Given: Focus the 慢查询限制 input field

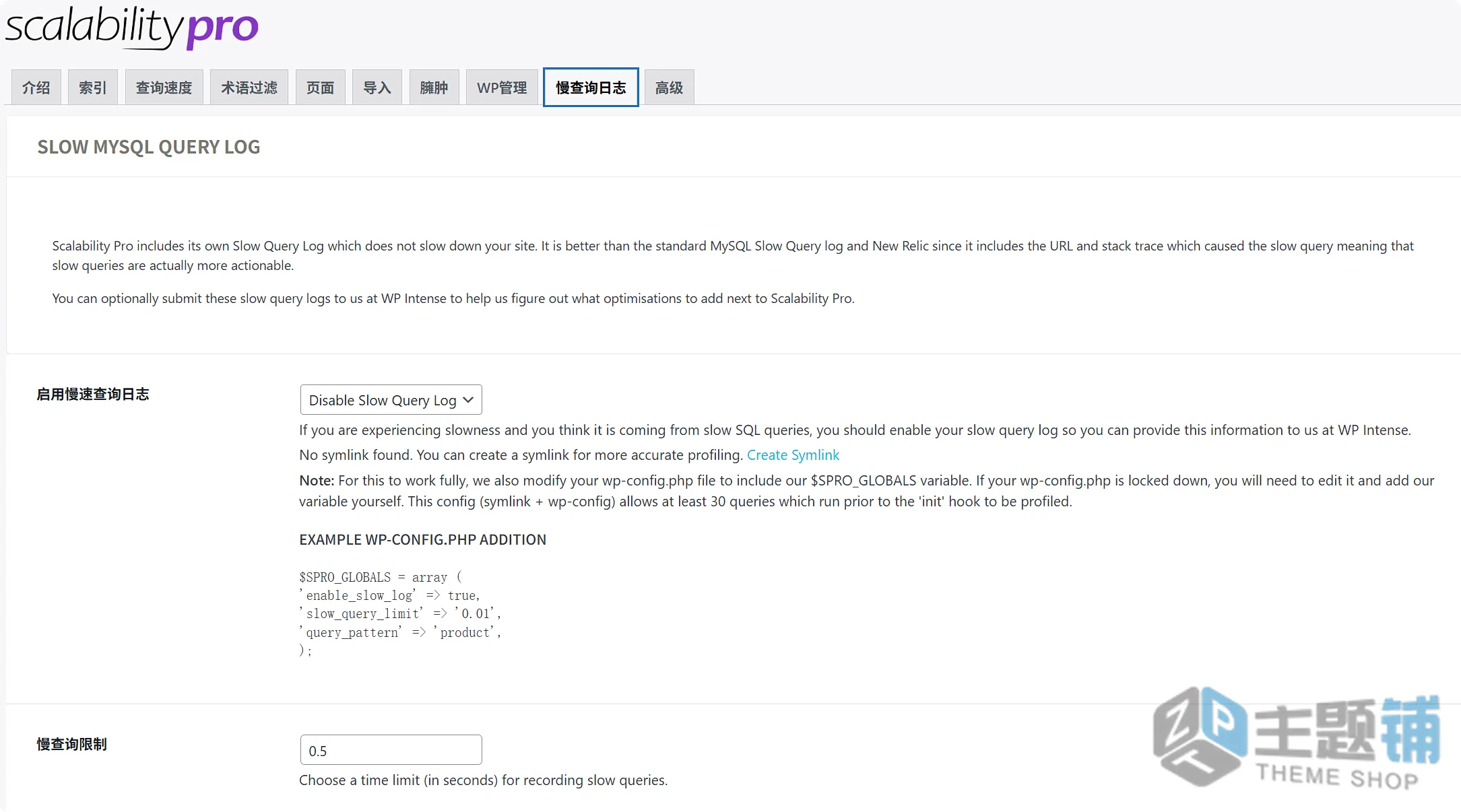Looking at the screenshot, I should tap(391, 750).
